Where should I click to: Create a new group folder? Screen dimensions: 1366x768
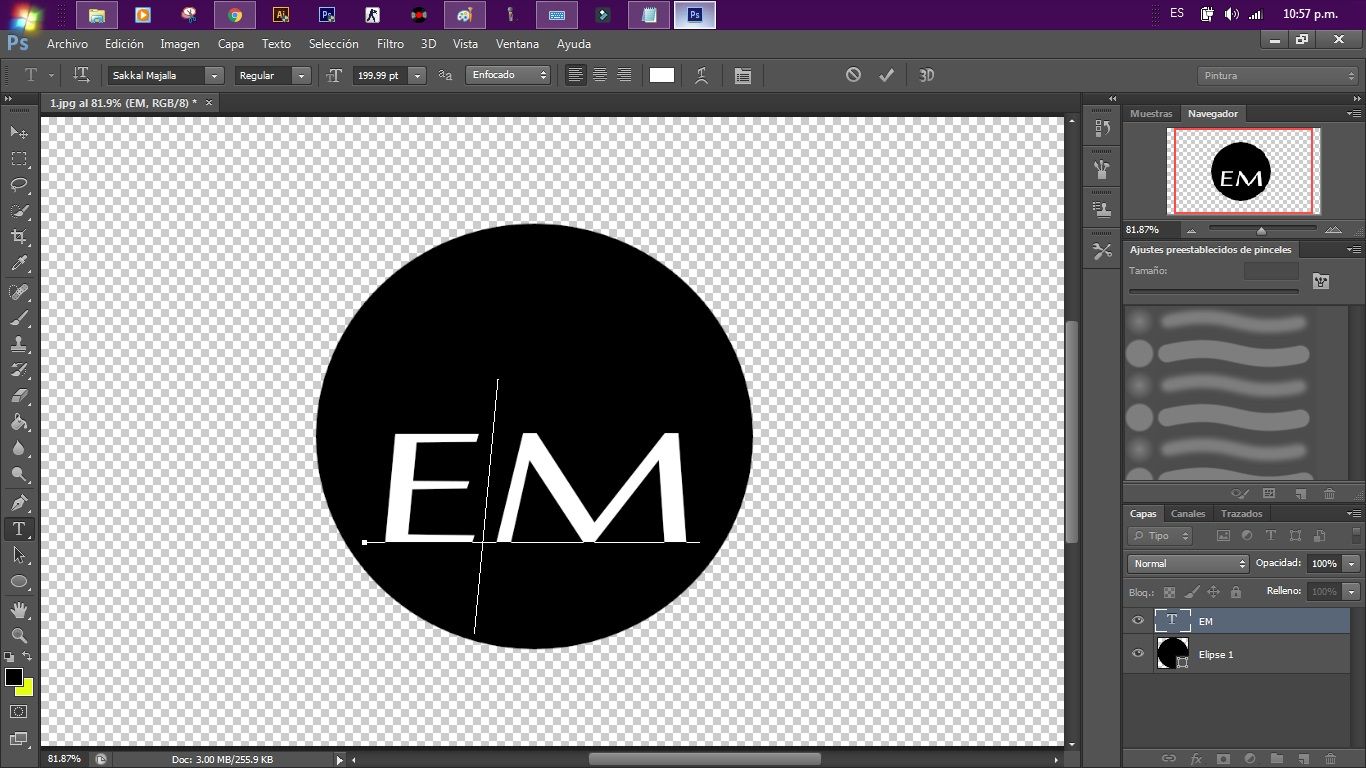[1276, 759]
